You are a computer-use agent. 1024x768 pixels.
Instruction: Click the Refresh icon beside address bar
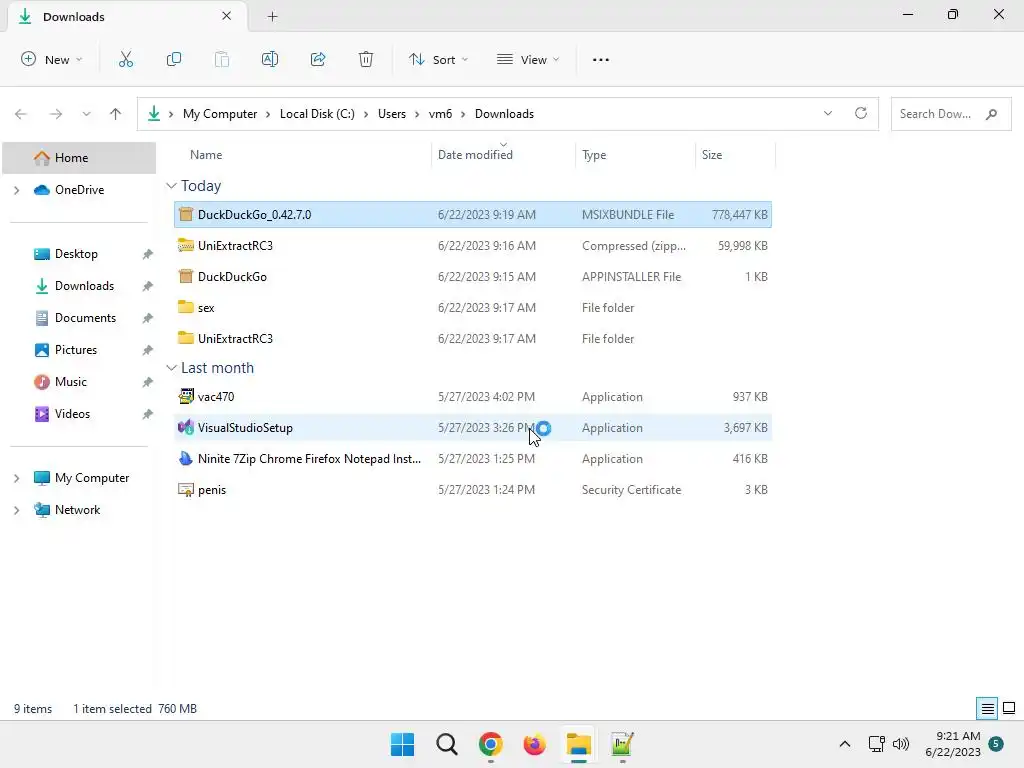pos(861,113)
